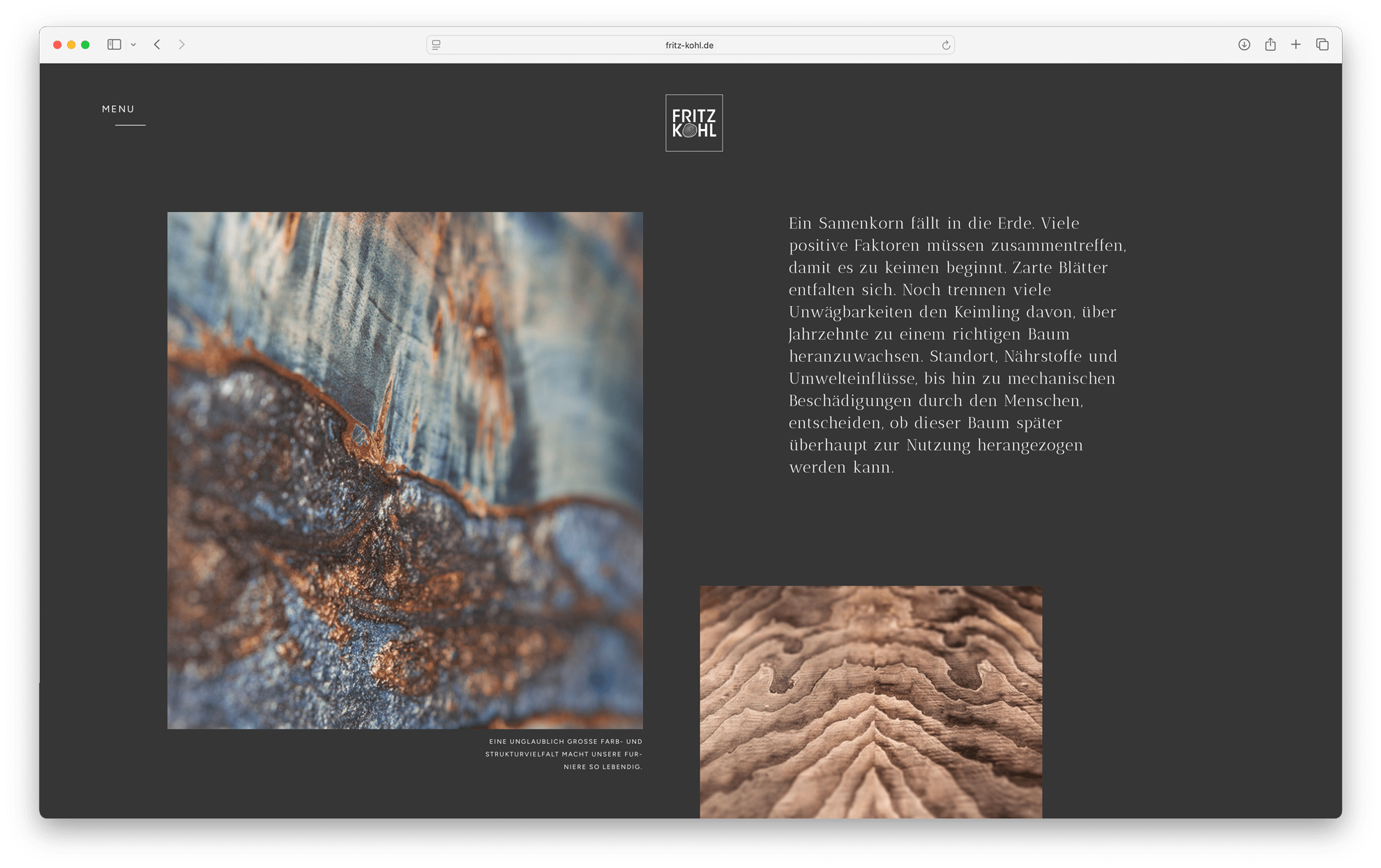This screenshot has width=1381, height=868.
Task: Click the blue and copper wood image
Action: pyautogui.click(x=405, y=470)
